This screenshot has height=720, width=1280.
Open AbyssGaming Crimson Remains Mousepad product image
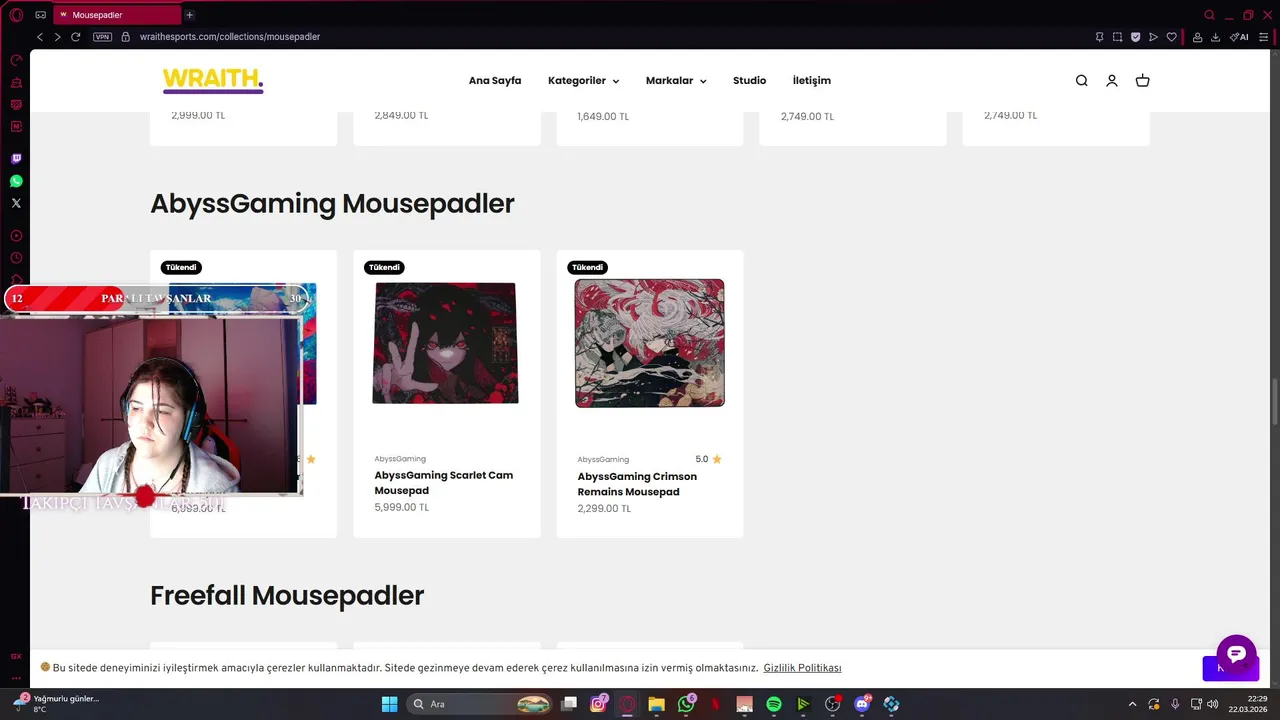point(650,343)
